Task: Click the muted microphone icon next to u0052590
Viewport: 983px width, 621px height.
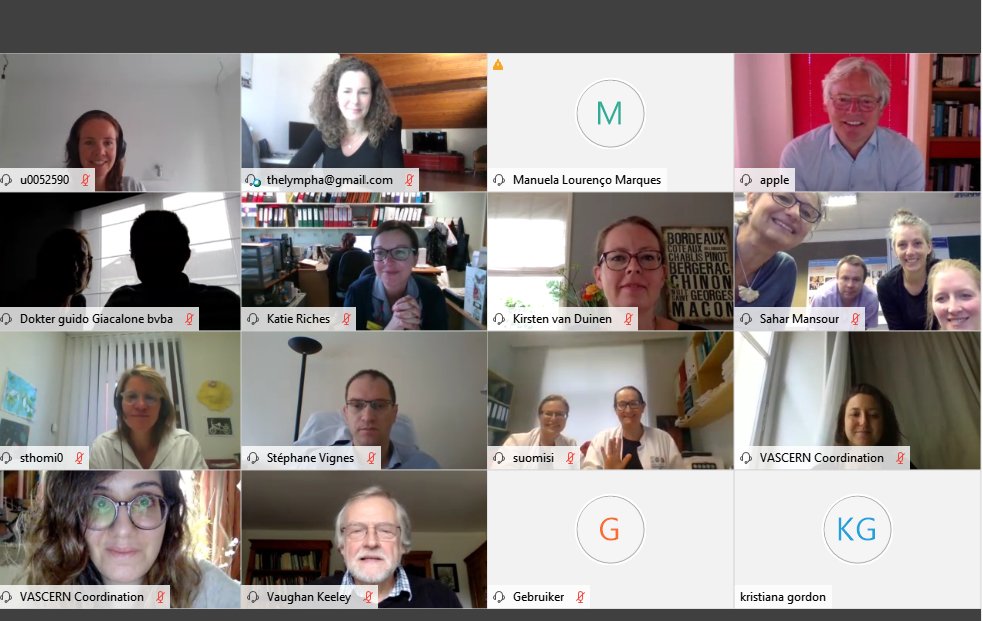Action: [x=85, y=180]
